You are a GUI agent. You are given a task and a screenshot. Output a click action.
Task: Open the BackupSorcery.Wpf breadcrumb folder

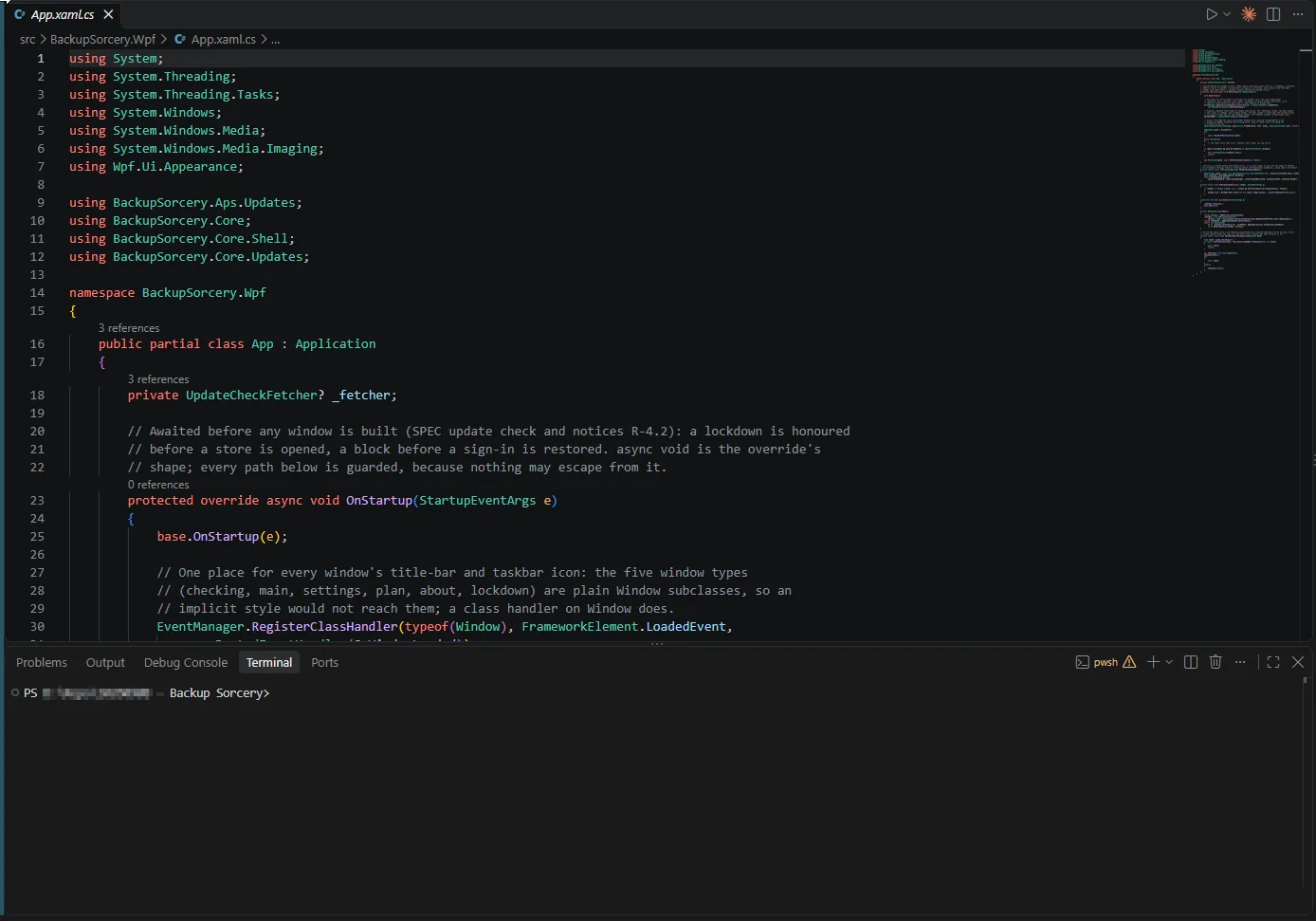102,39
